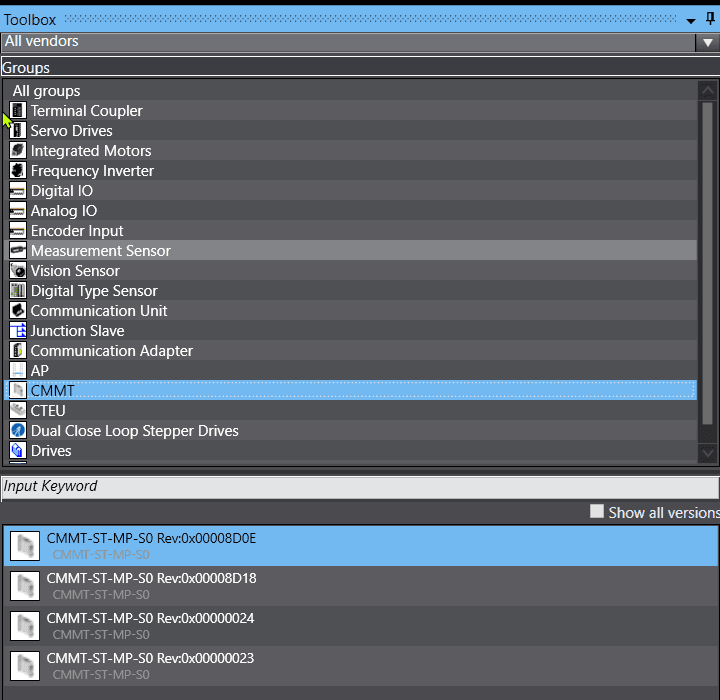This screenshot has height=700, width=720.
Task: Click the Integrated Motors group icon
Action: (18, 151)
